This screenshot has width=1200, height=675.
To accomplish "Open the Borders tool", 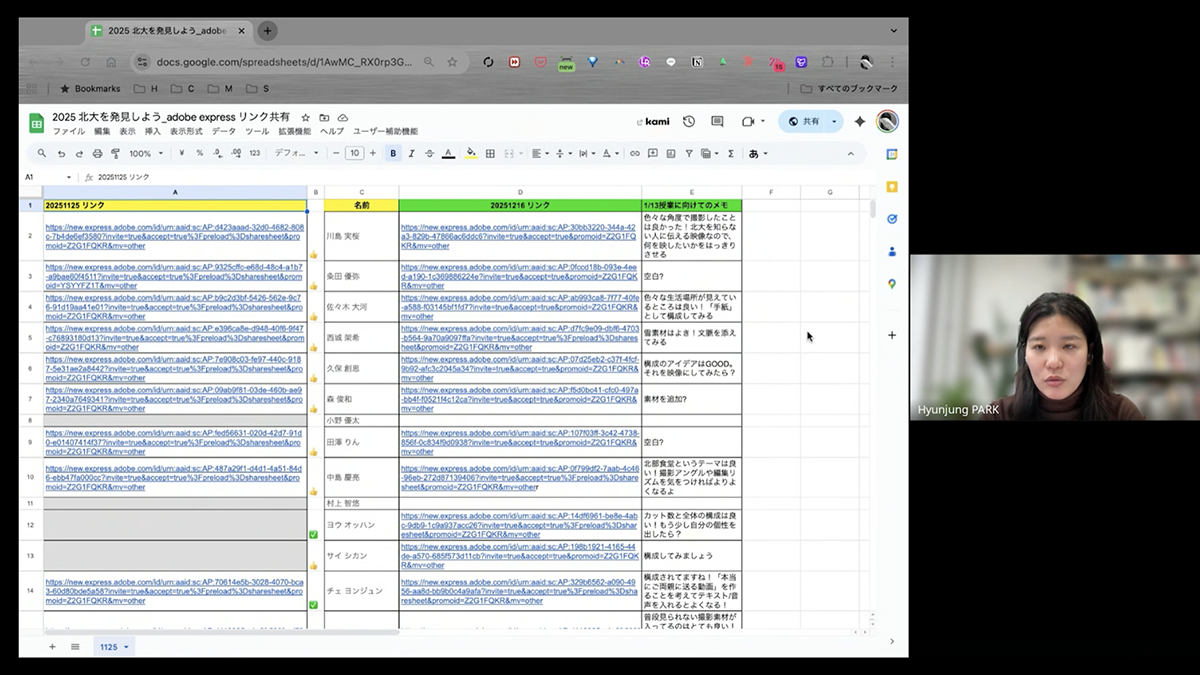I will 490,154.
